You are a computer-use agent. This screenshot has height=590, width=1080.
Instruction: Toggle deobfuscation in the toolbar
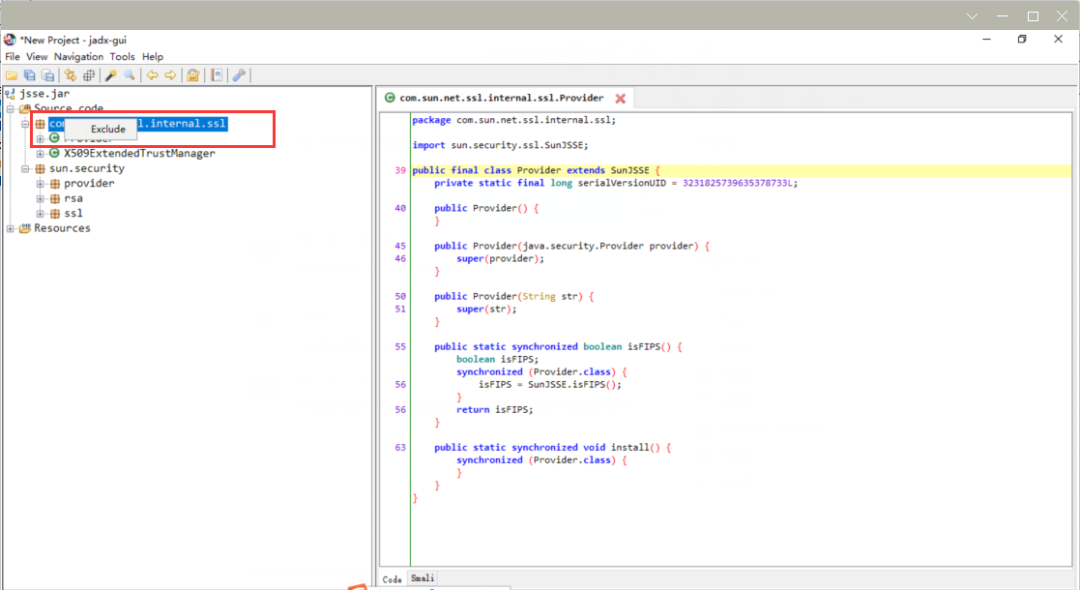click(x=193, y=75)
